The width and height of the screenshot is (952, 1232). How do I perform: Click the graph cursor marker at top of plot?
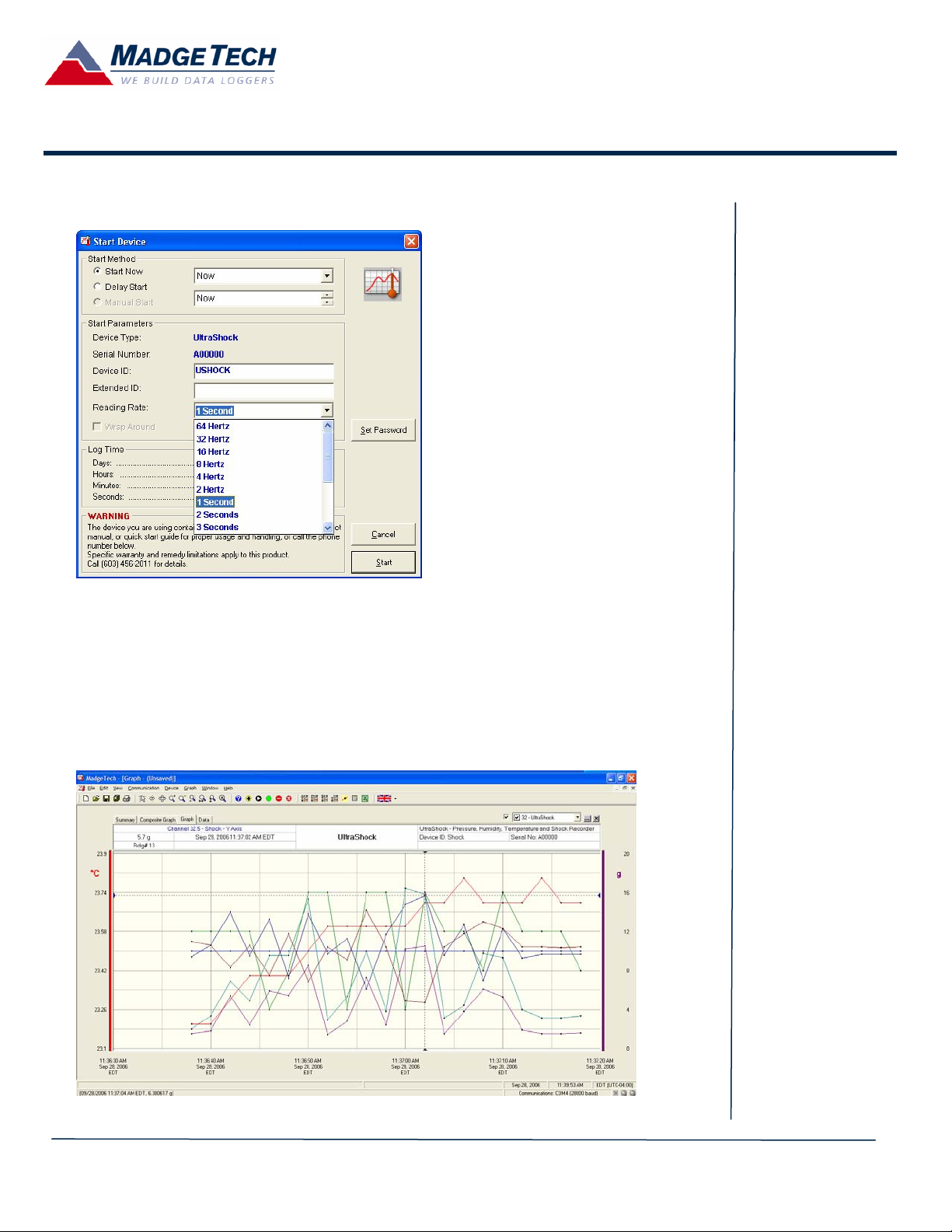click(424, 852)
